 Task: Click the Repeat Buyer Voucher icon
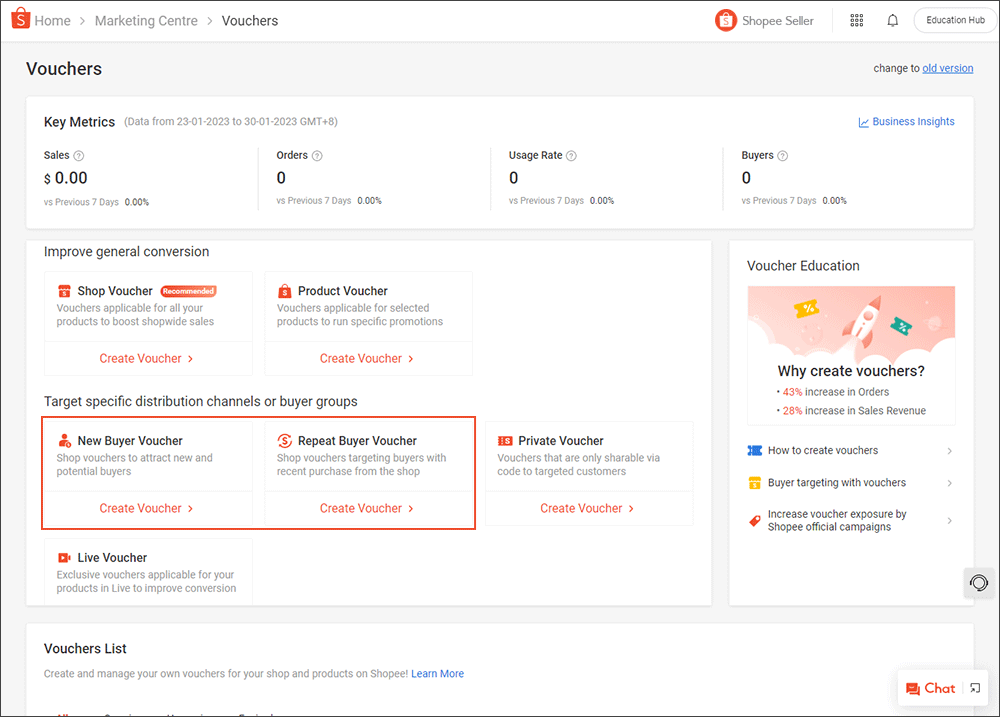tap(286, 440)
